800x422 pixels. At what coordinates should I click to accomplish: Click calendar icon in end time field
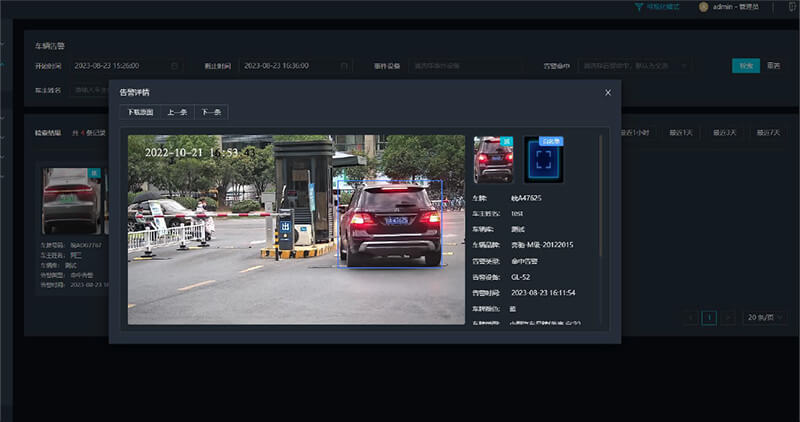click(x=344, y=66)
